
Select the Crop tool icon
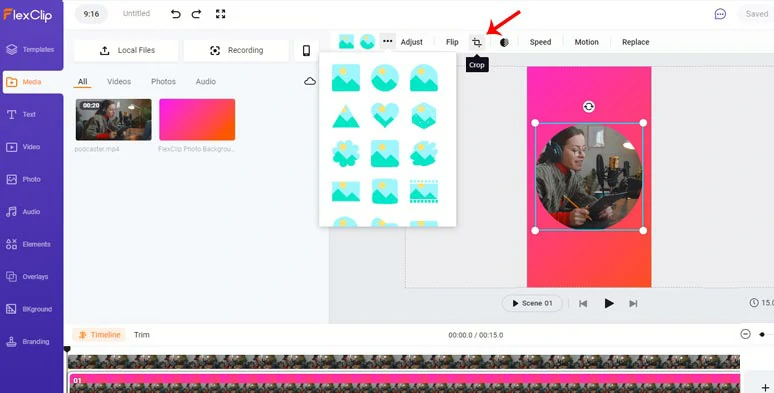pyautogui.click(x=476, y=42)
